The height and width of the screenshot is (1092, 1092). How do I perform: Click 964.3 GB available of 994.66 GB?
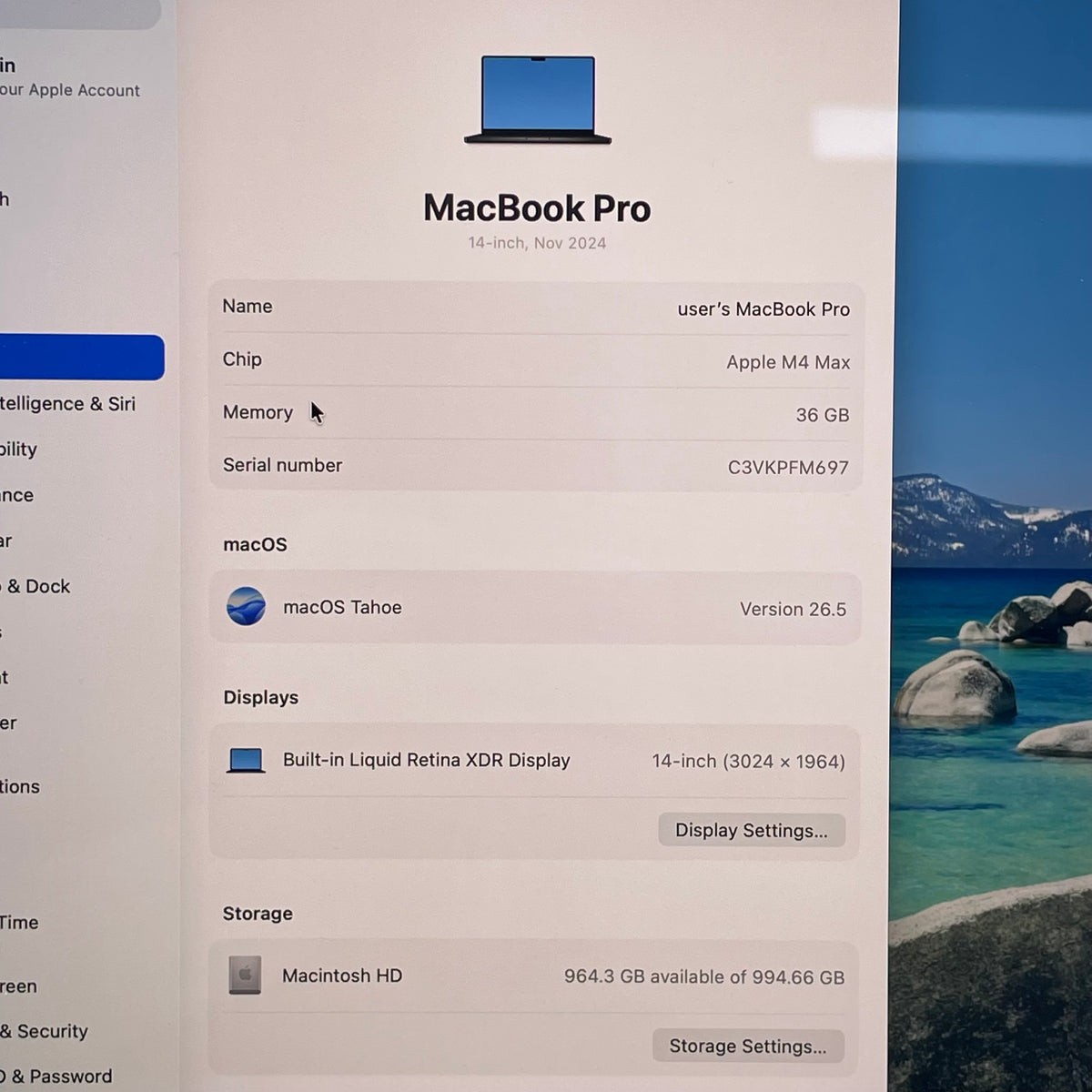coord(704,977)
